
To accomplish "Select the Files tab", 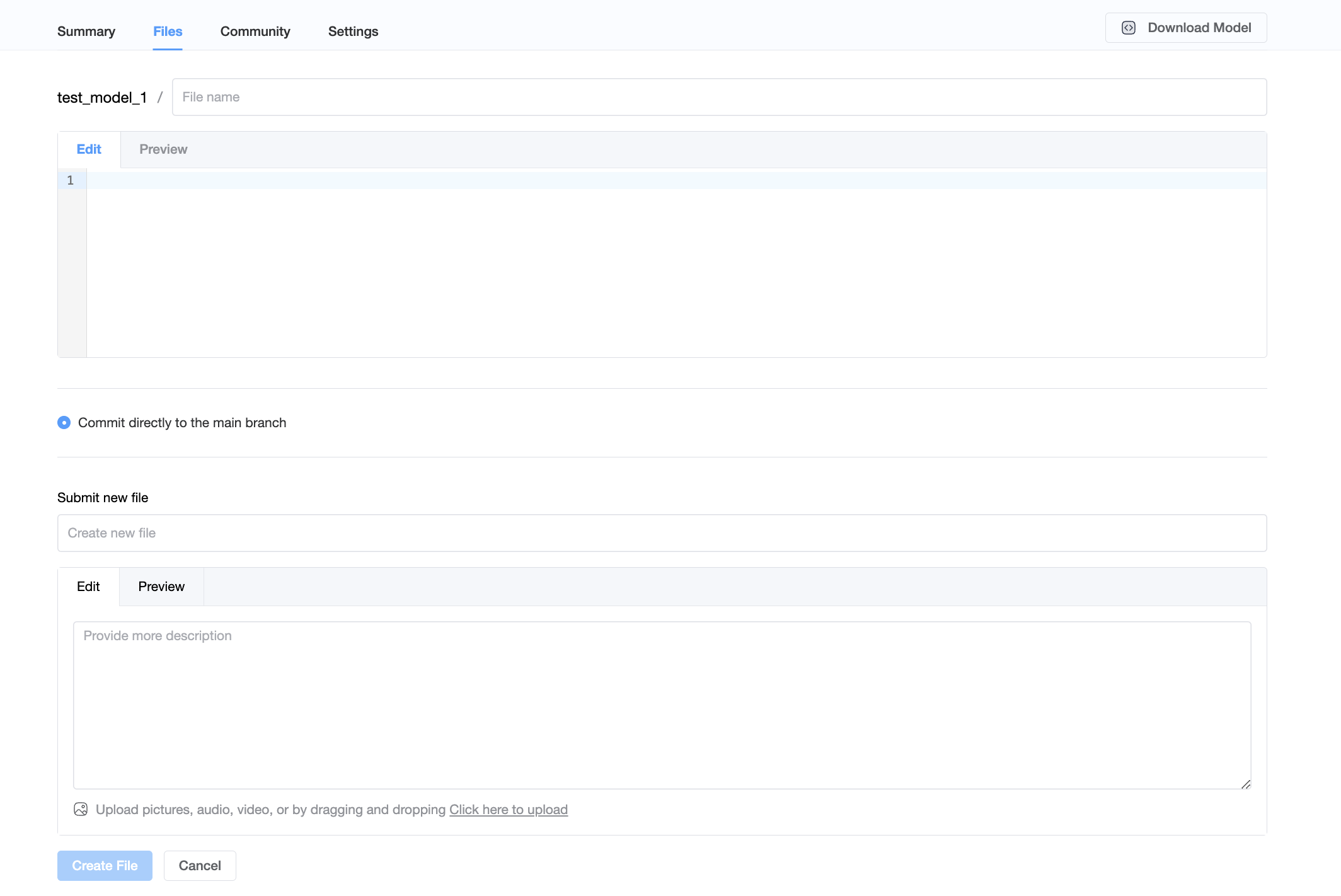I will pos(168,32).
